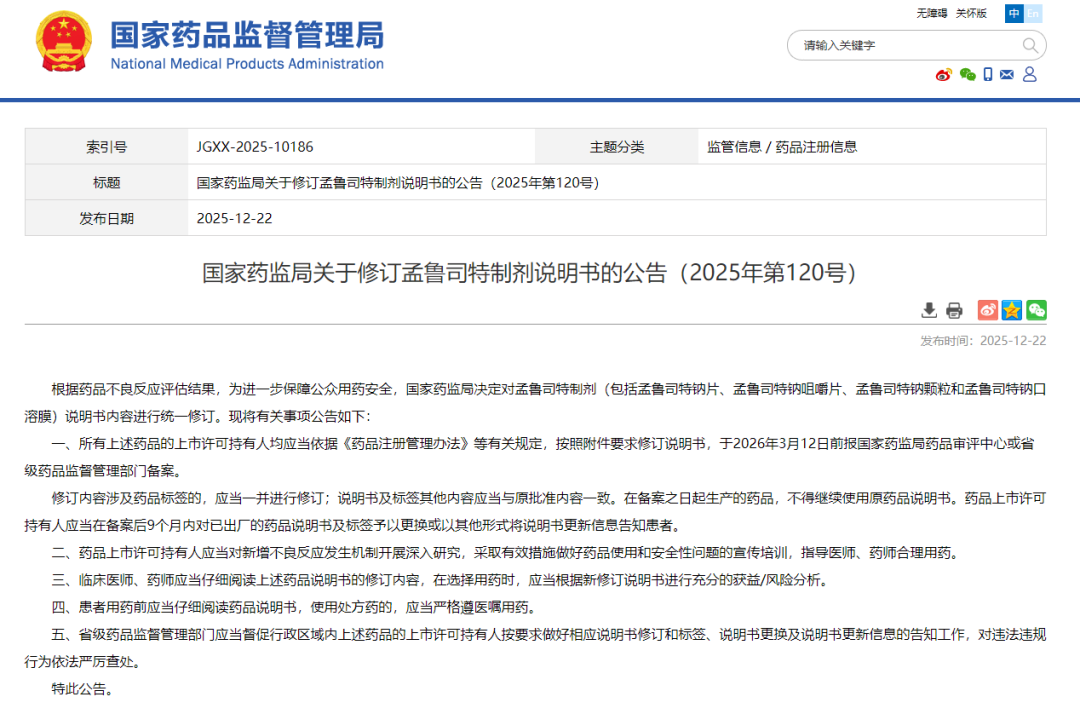Download the announcement document
Viewport: 1080px width, 714px height.
click(x=929, y=310)
